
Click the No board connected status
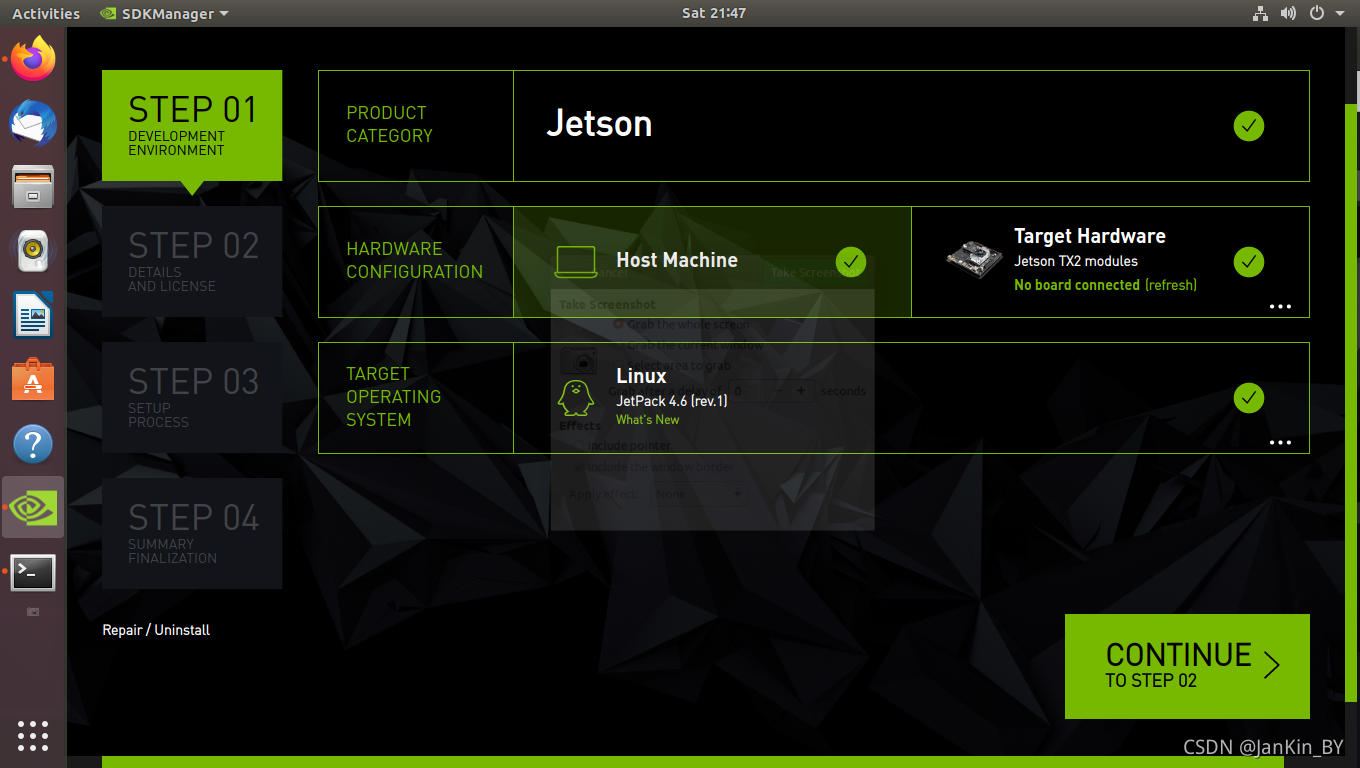pos(1077,285)
